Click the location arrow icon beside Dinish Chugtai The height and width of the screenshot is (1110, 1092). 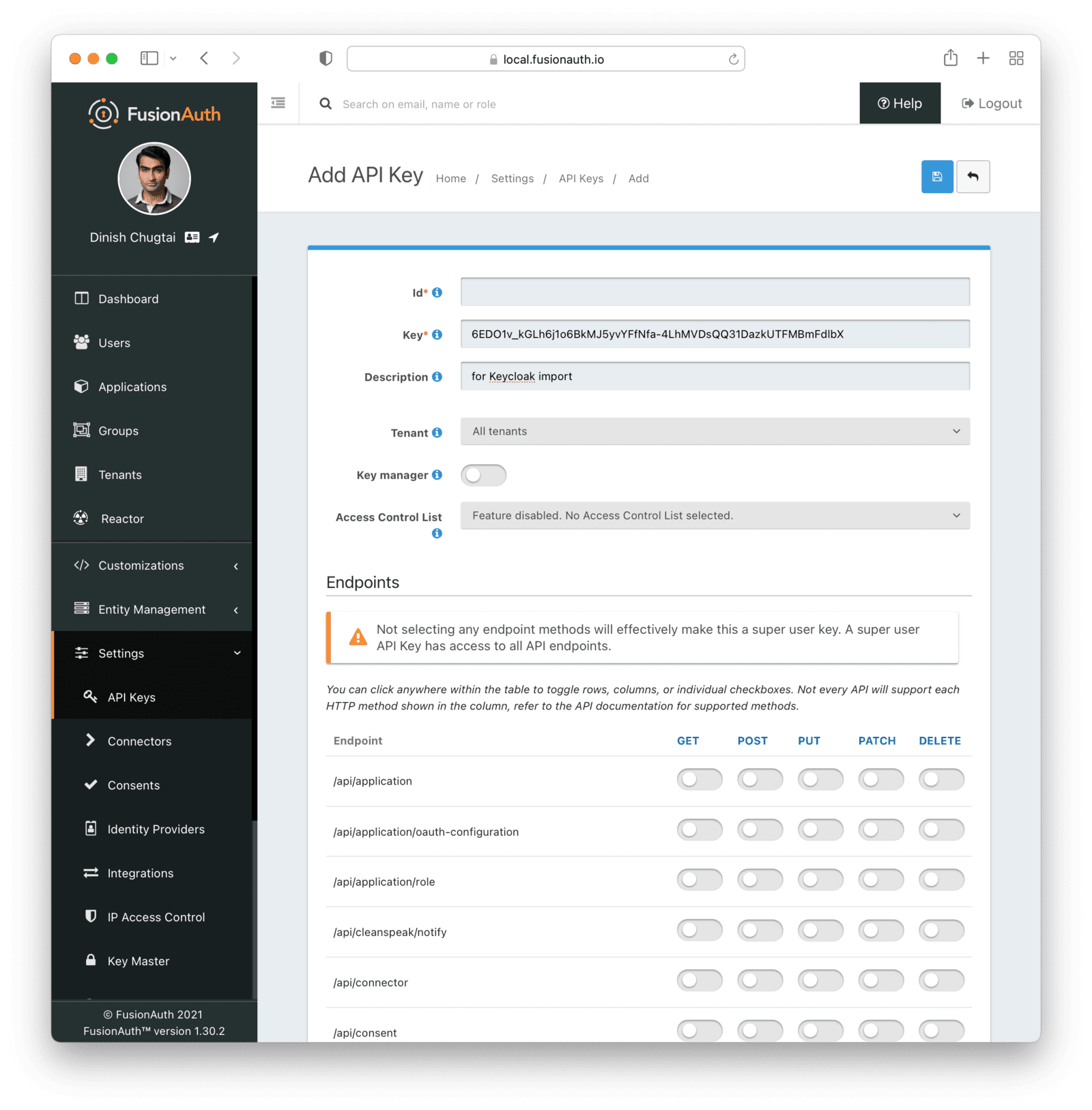(214, 237)
